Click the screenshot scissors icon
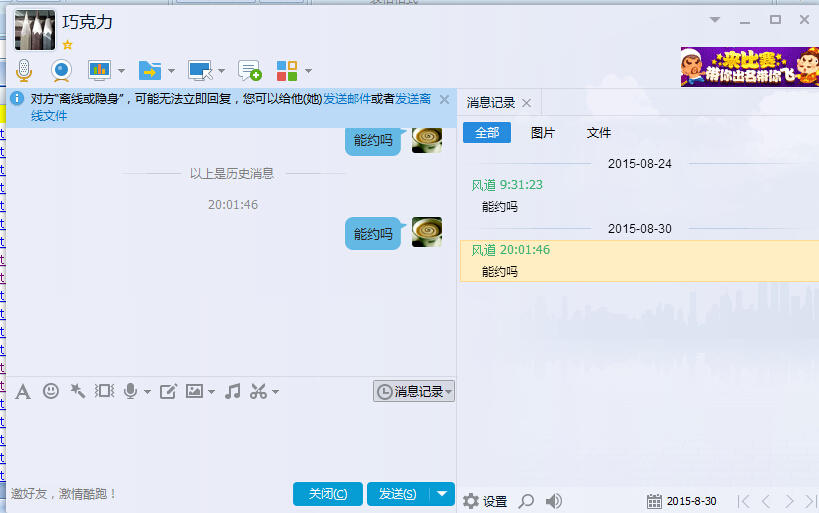Image resolution: width=819 pixels, height=513 pixels. coord(259,391)
